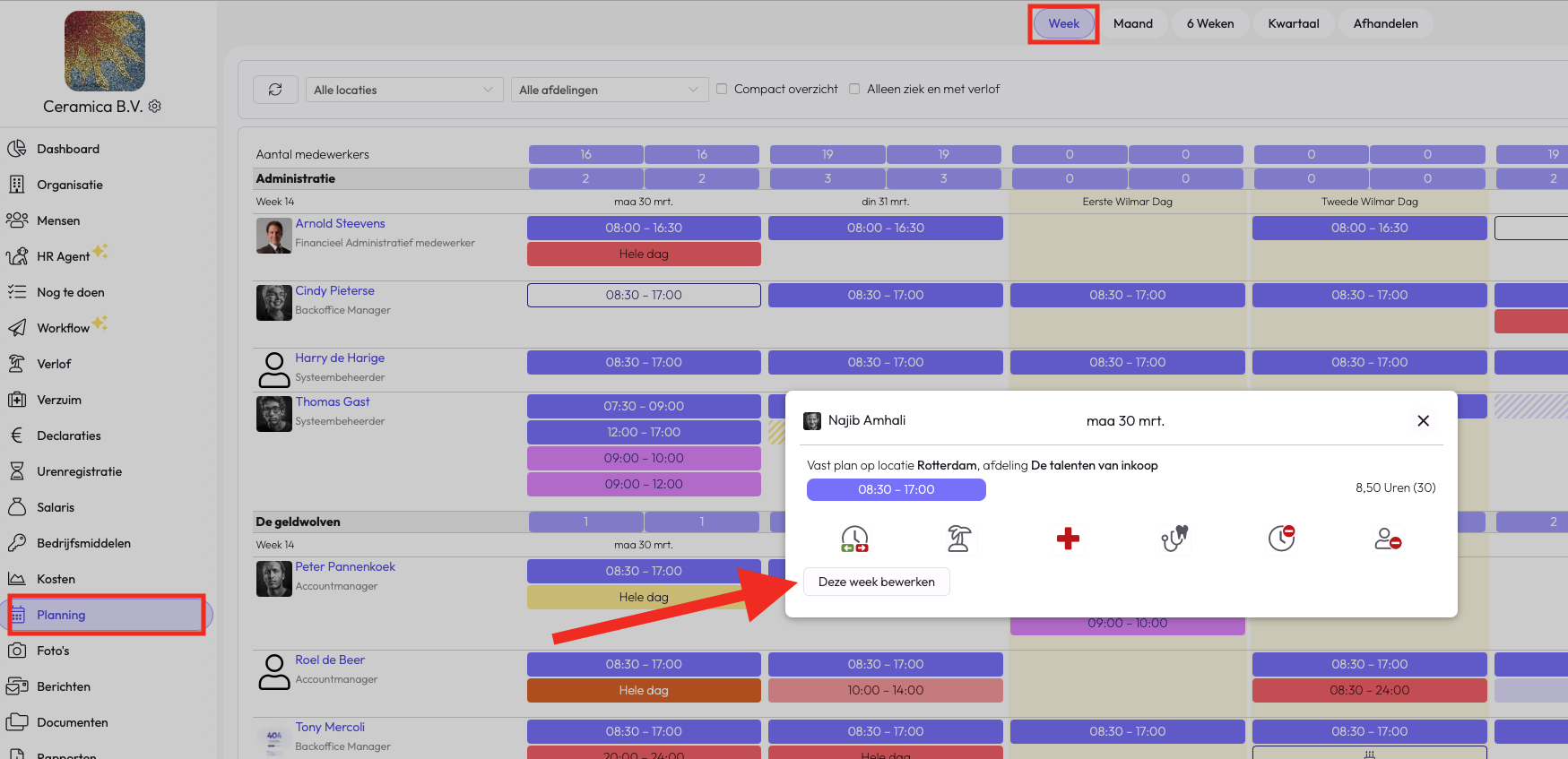The width and height of the screenshot is (1568, 759).
Task: Open Cindy Pieterse employee link
Action: [x=335, y=291]
